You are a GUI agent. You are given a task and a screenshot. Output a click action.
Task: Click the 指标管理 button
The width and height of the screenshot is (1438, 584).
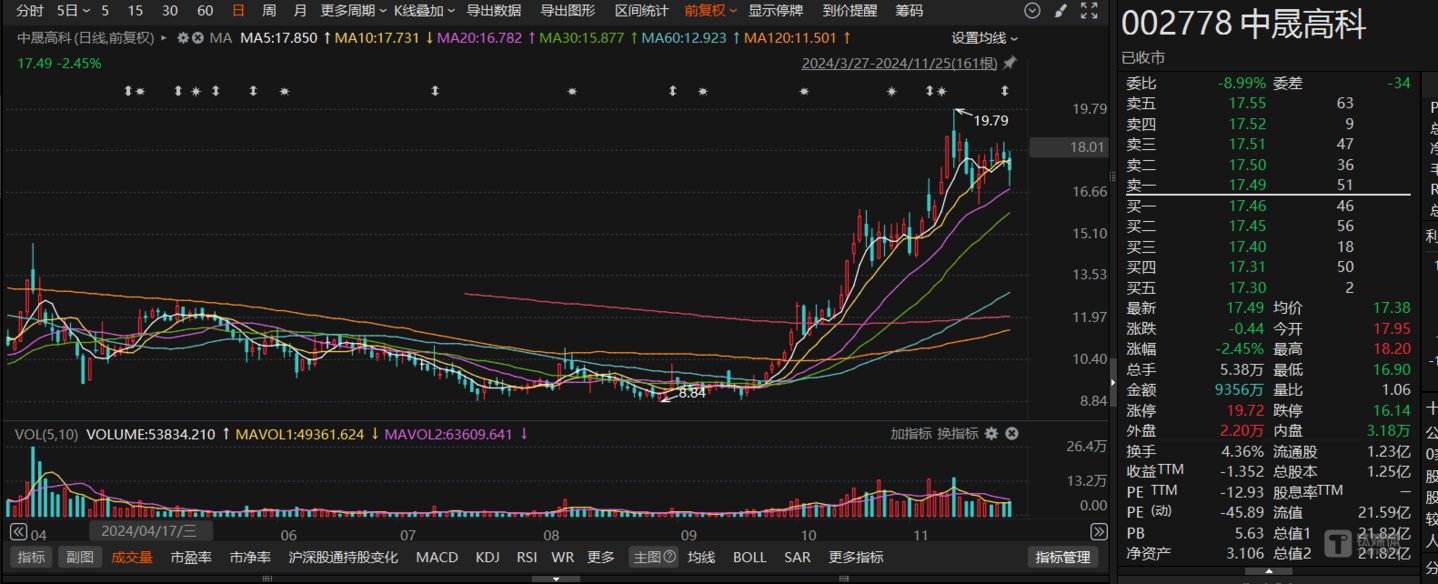pyautogui.click(x=1063, y=557)
